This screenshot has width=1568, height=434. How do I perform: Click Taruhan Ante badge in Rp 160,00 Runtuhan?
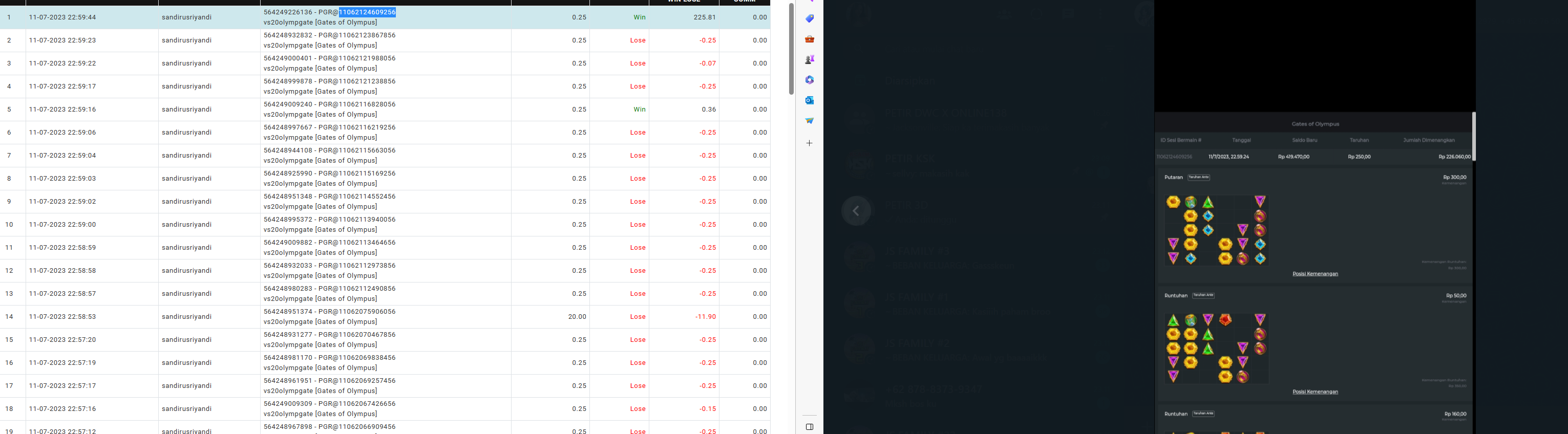coord(1203,414)
